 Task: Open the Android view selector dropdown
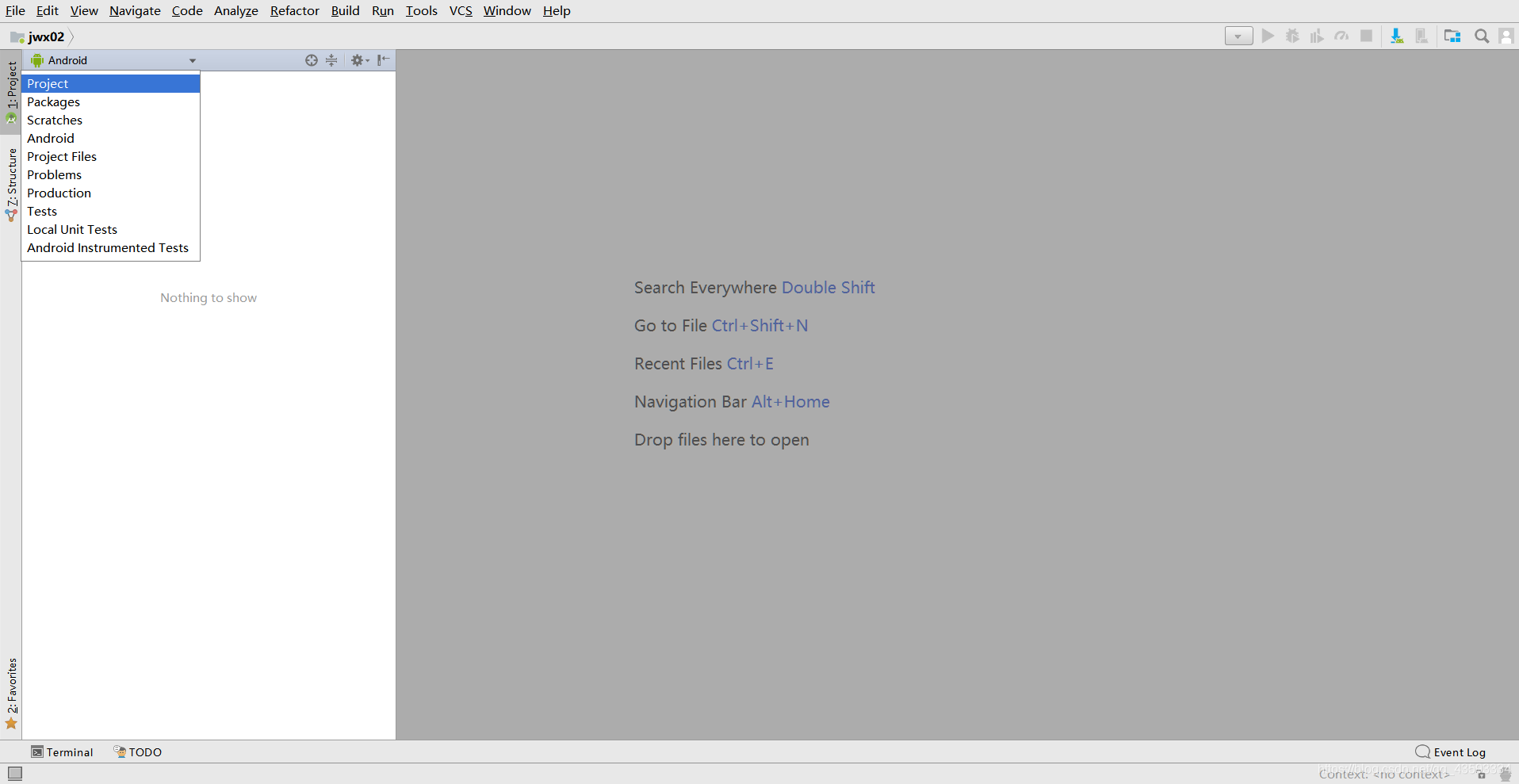[113, 60]
